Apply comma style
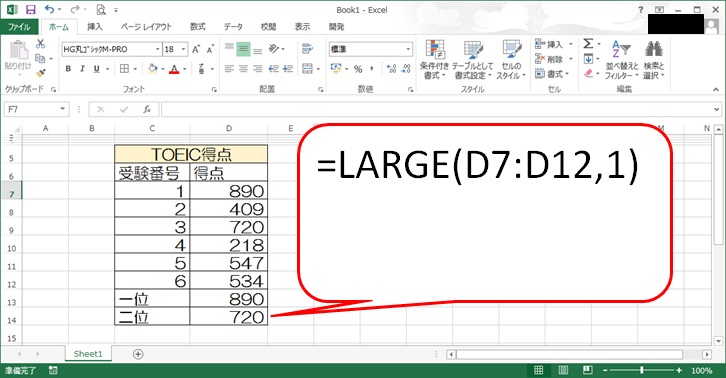This screenshot has width=726, height=378. 371,69
